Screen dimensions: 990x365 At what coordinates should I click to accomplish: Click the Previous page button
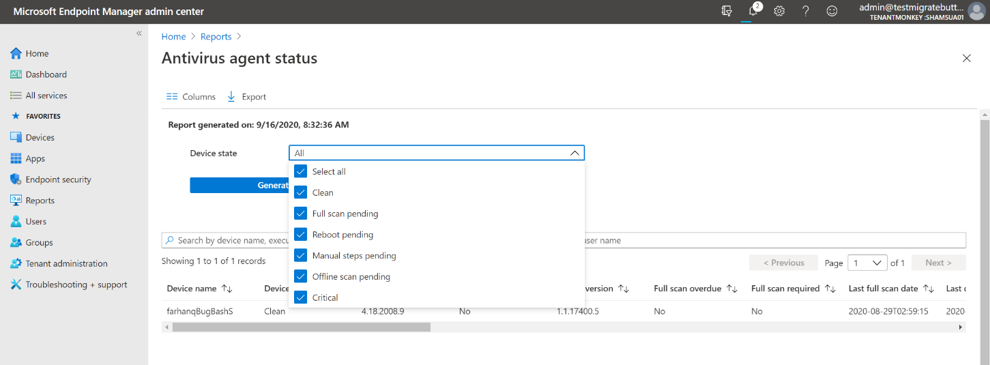784,263
